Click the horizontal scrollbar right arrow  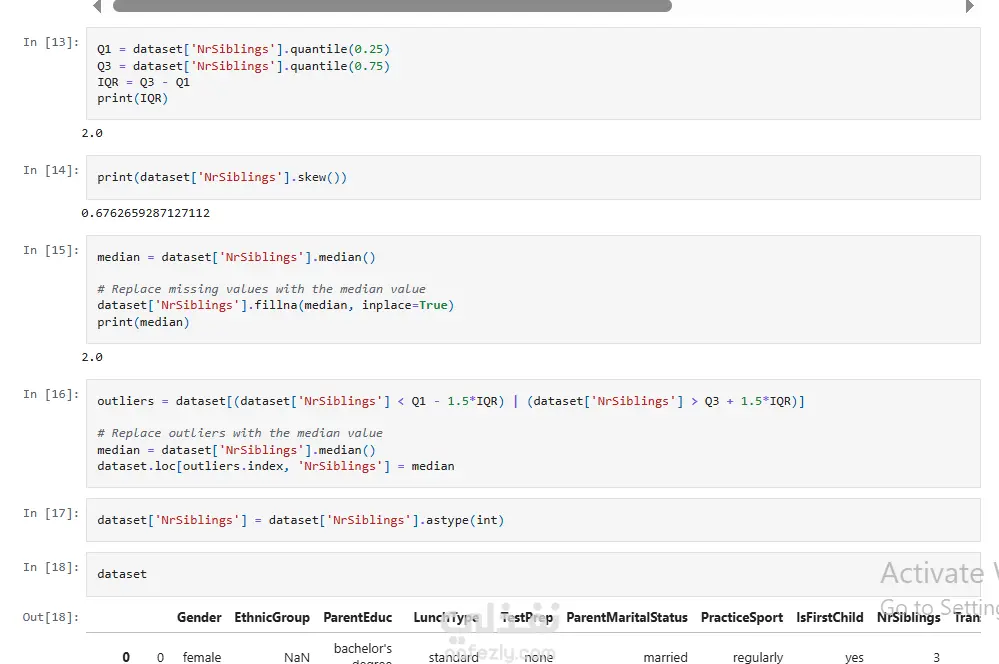[x=970, y=6]
